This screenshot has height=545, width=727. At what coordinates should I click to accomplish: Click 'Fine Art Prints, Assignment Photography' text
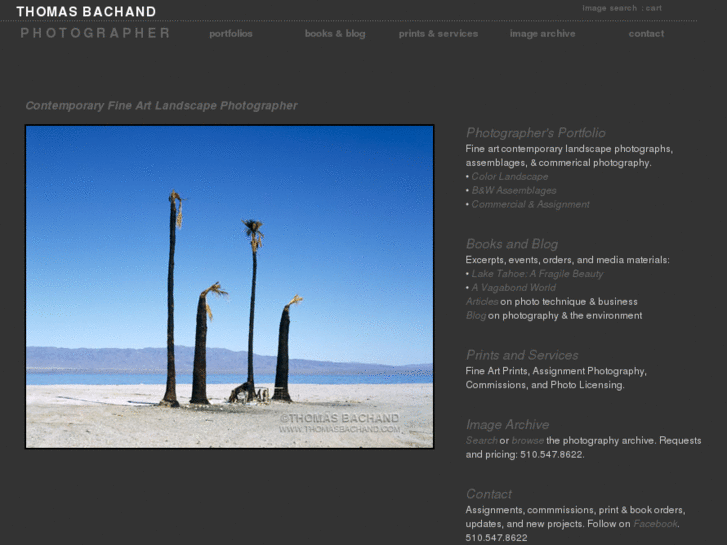pos(556,371)
